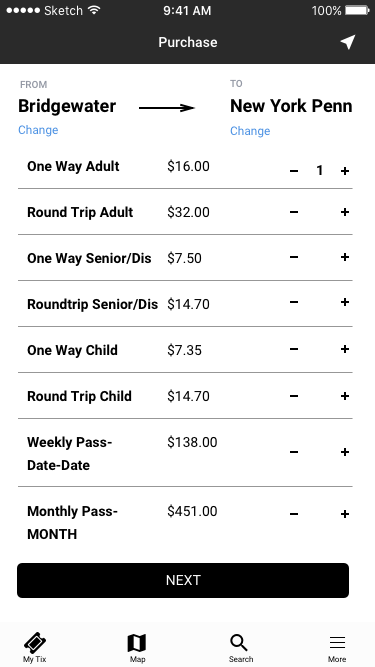The image size is (375, 667).
Task: Increase One Way Adult ticket quantity
Action: [345, 171]
